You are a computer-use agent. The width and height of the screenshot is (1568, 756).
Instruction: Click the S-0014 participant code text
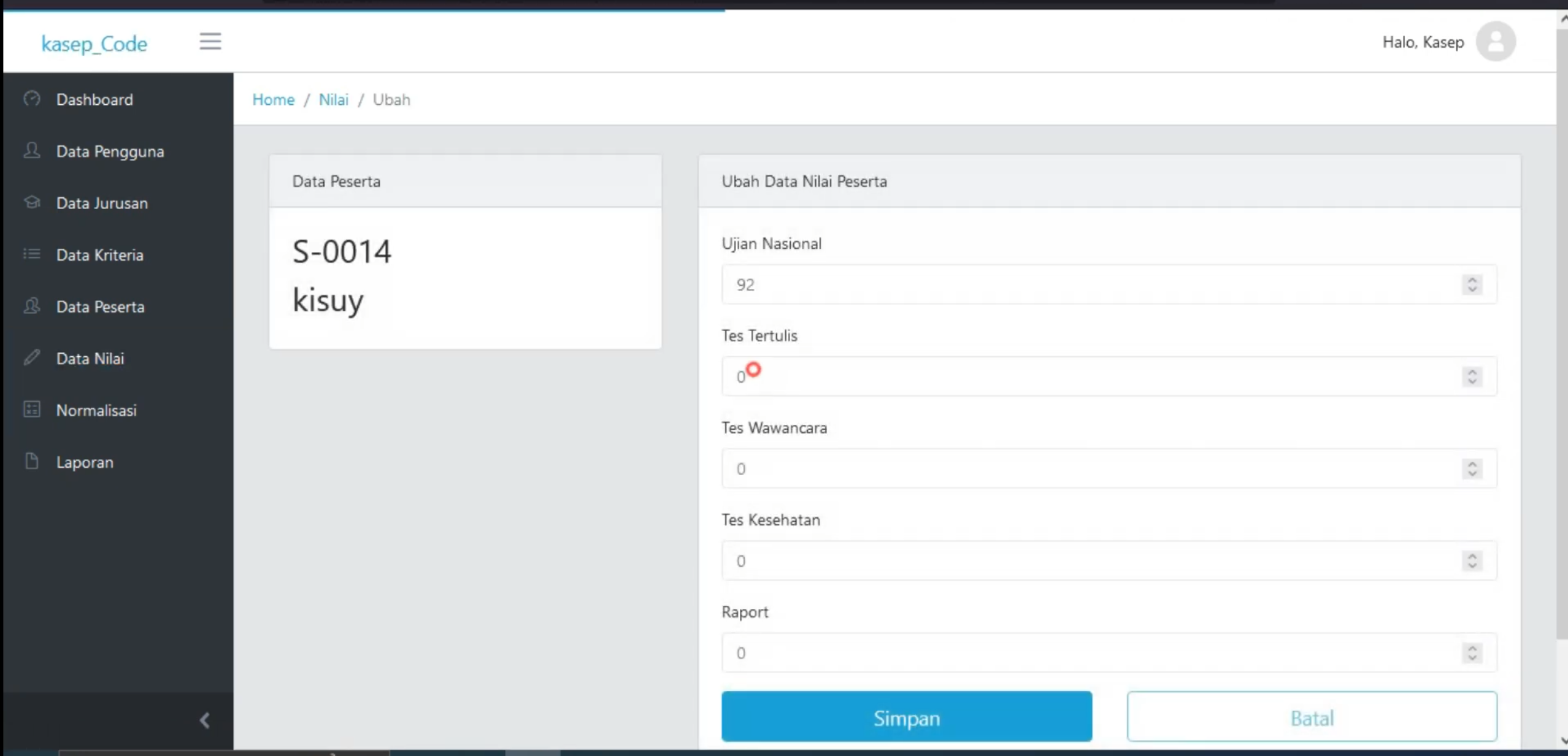(342, 251)
